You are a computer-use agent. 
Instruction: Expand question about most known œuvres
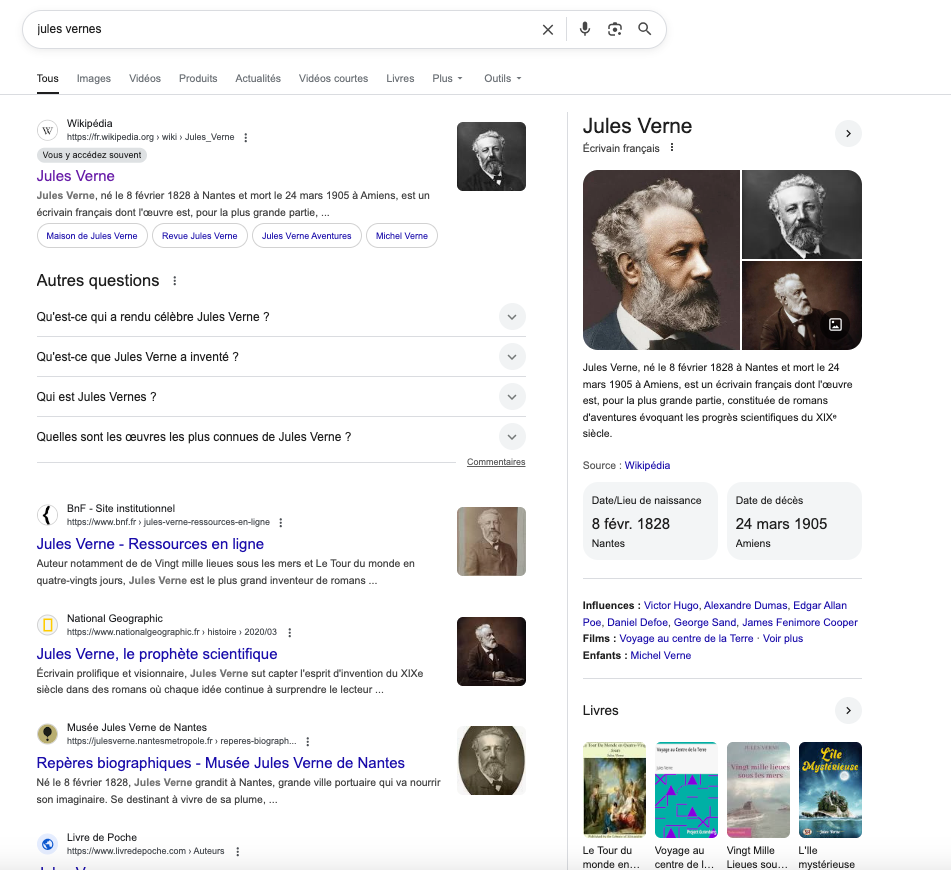click(281, 437)
